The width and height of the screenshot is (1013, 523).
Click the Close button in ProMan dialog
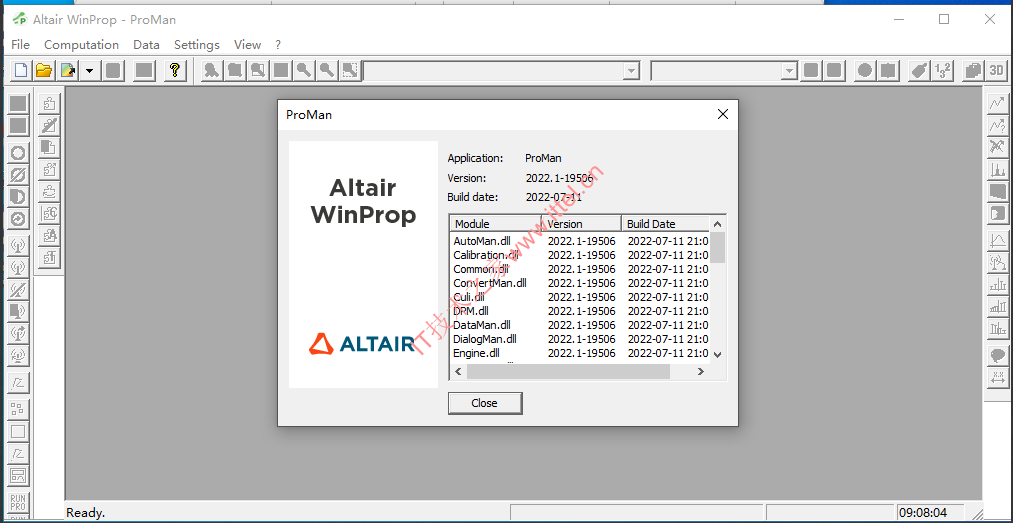pos(485,403)
